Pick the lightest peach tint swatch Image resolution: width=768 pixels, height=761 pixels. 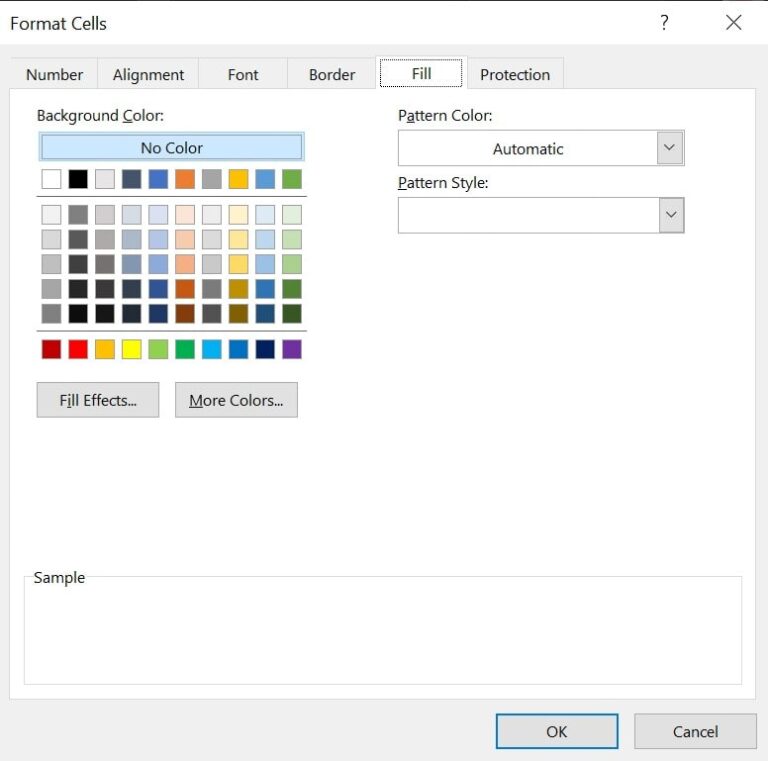tap(185, 214)
